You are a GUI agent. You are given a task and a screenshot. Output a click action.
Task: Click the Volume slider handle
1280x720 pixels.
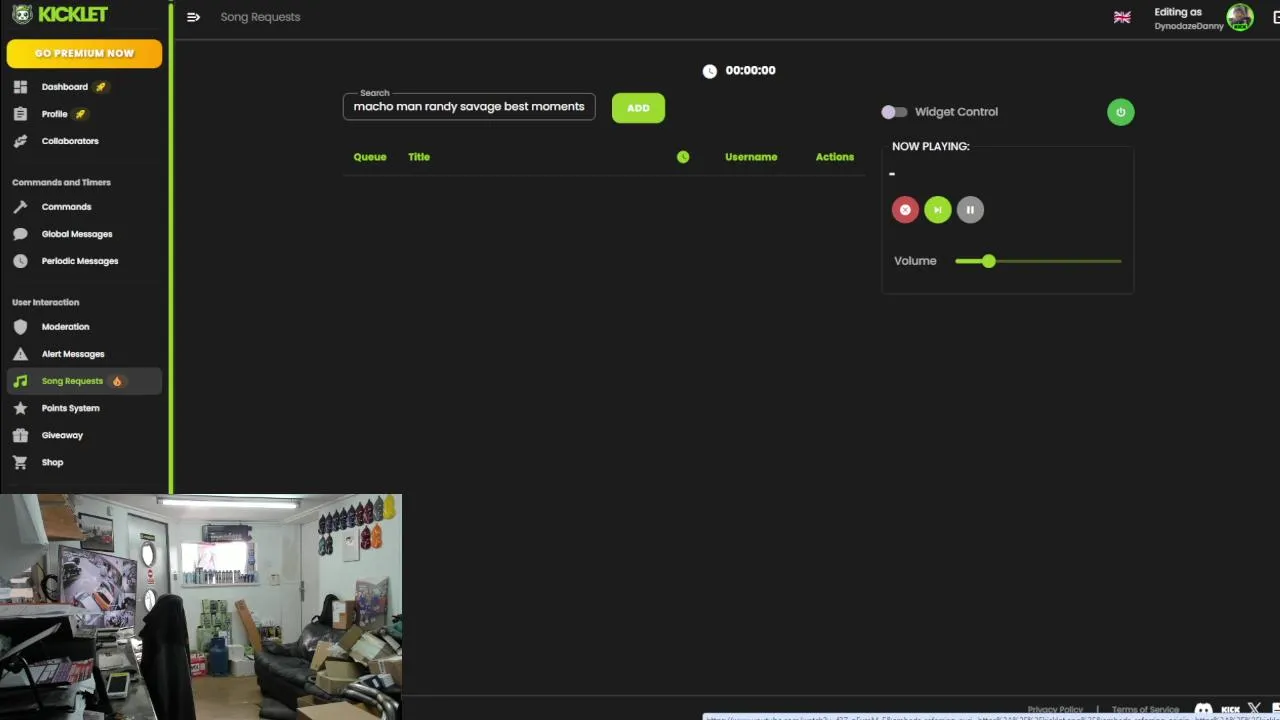pyautogui.click(x=989, y=261)
